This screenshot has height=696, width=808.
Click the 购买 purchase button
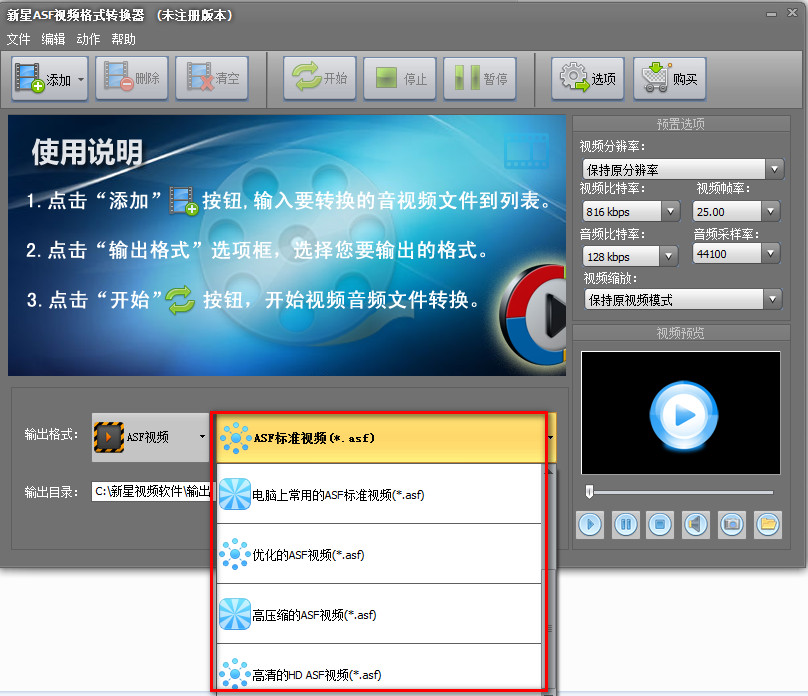point(669,78)
